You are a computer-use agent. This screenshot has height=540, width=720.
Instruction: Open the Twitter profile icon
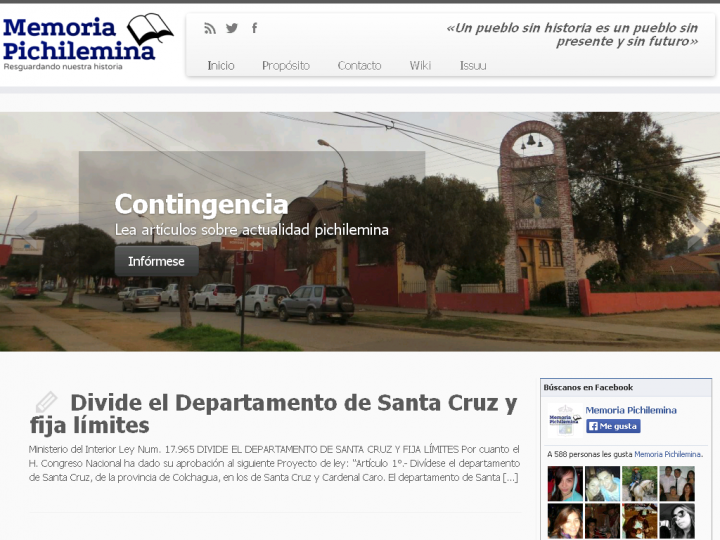point(232,28)
